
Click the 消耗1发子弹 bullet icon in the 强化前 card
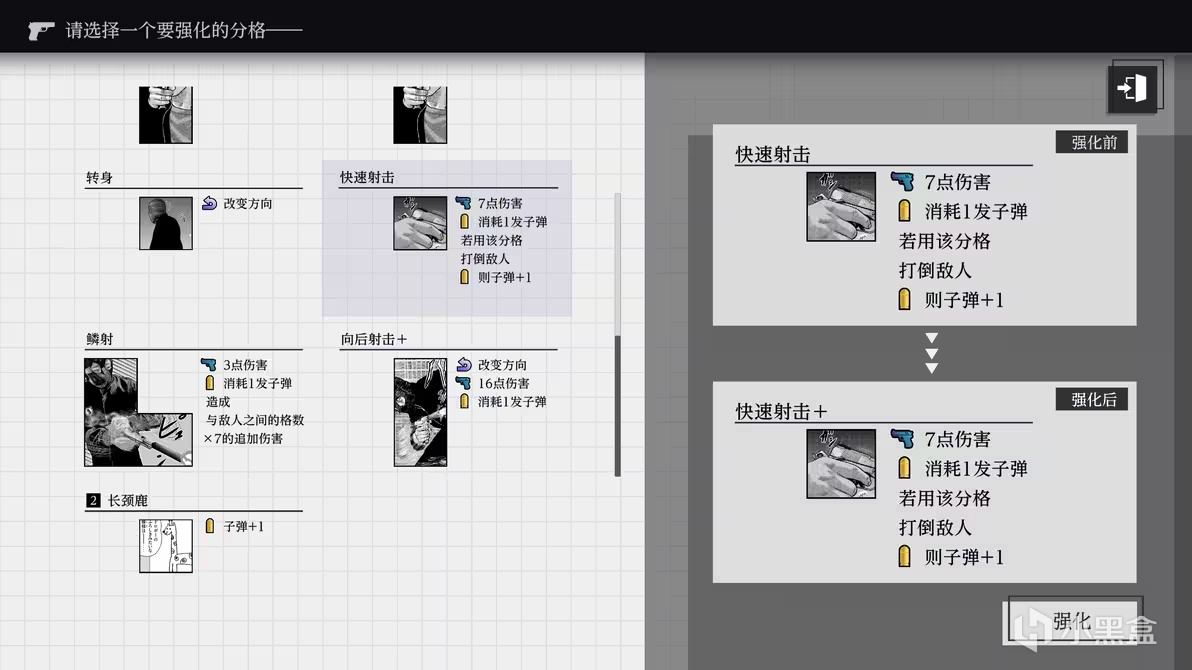tap(905, 211)
